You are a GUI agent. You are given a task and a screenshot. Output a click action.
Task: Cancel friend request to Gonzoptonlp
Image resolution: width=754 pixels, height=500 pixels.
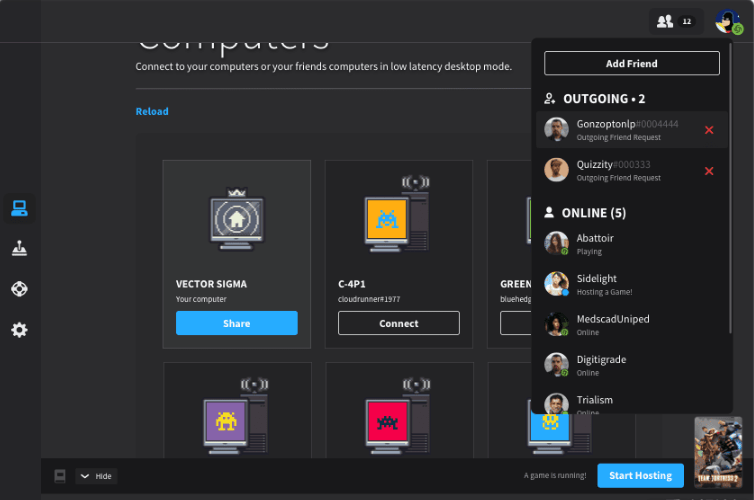709,130
